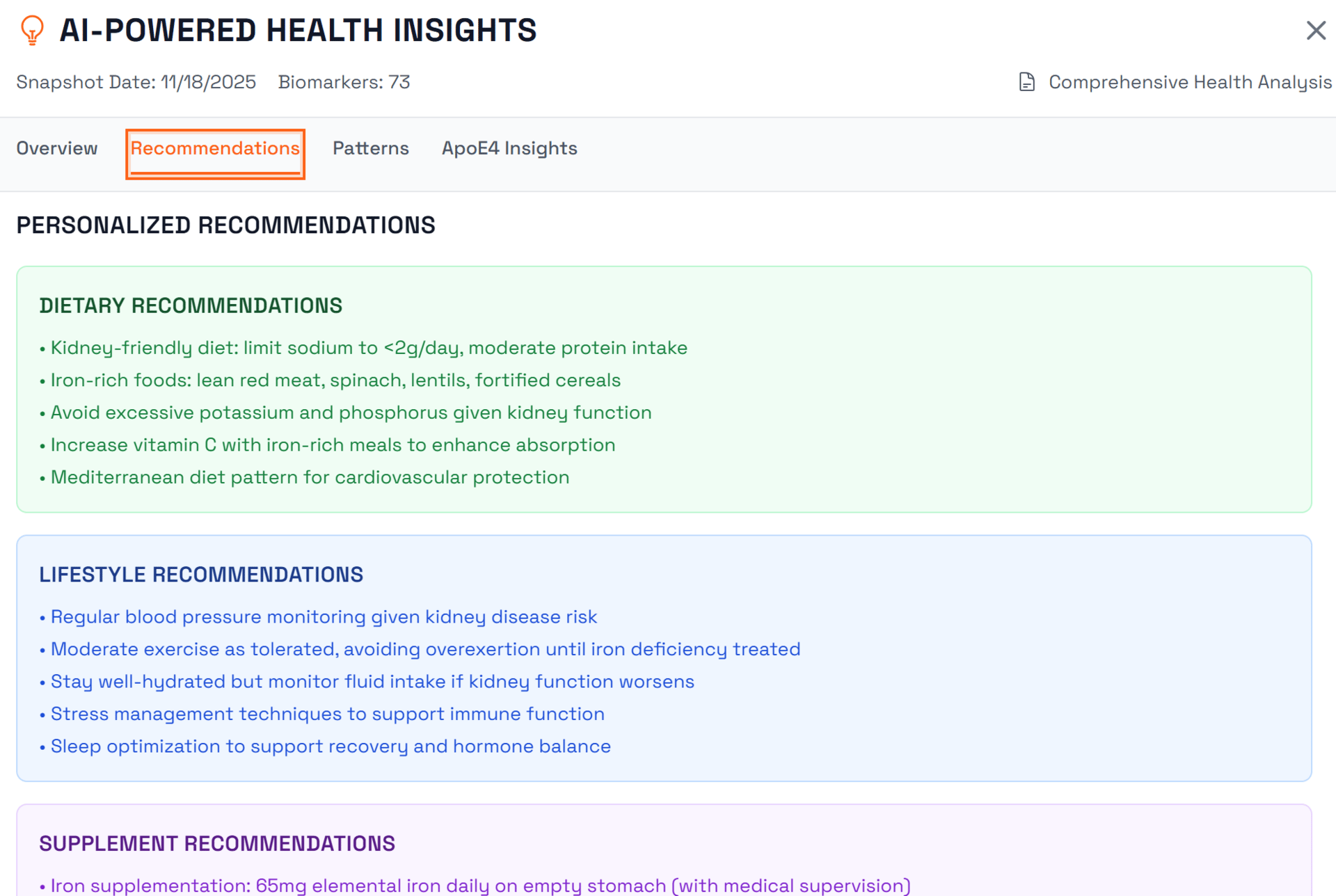
Task: Switch to the Overview tab
Action: pos(57,148)
